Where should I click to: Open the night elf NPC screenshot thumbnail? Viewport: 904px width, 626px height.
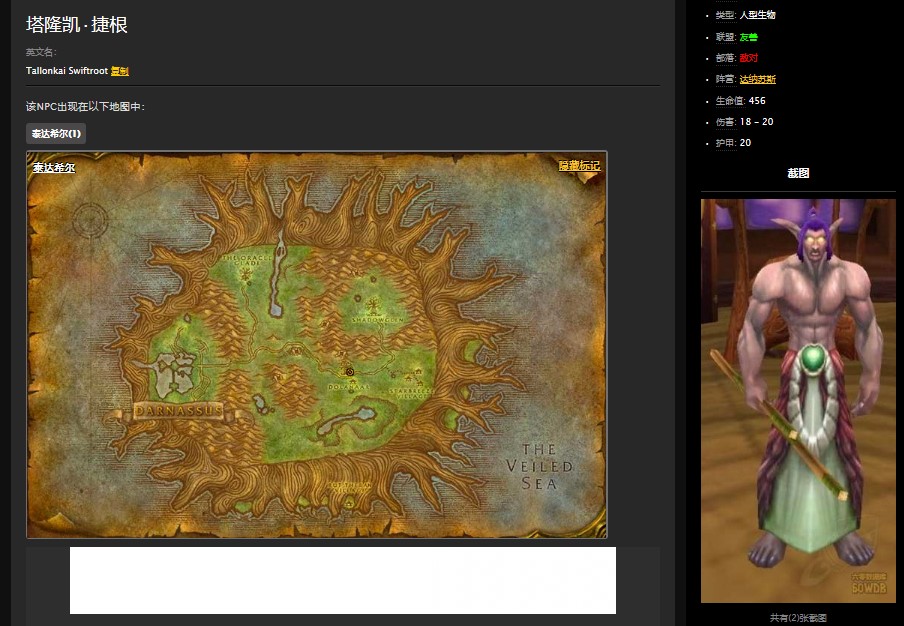798,400
